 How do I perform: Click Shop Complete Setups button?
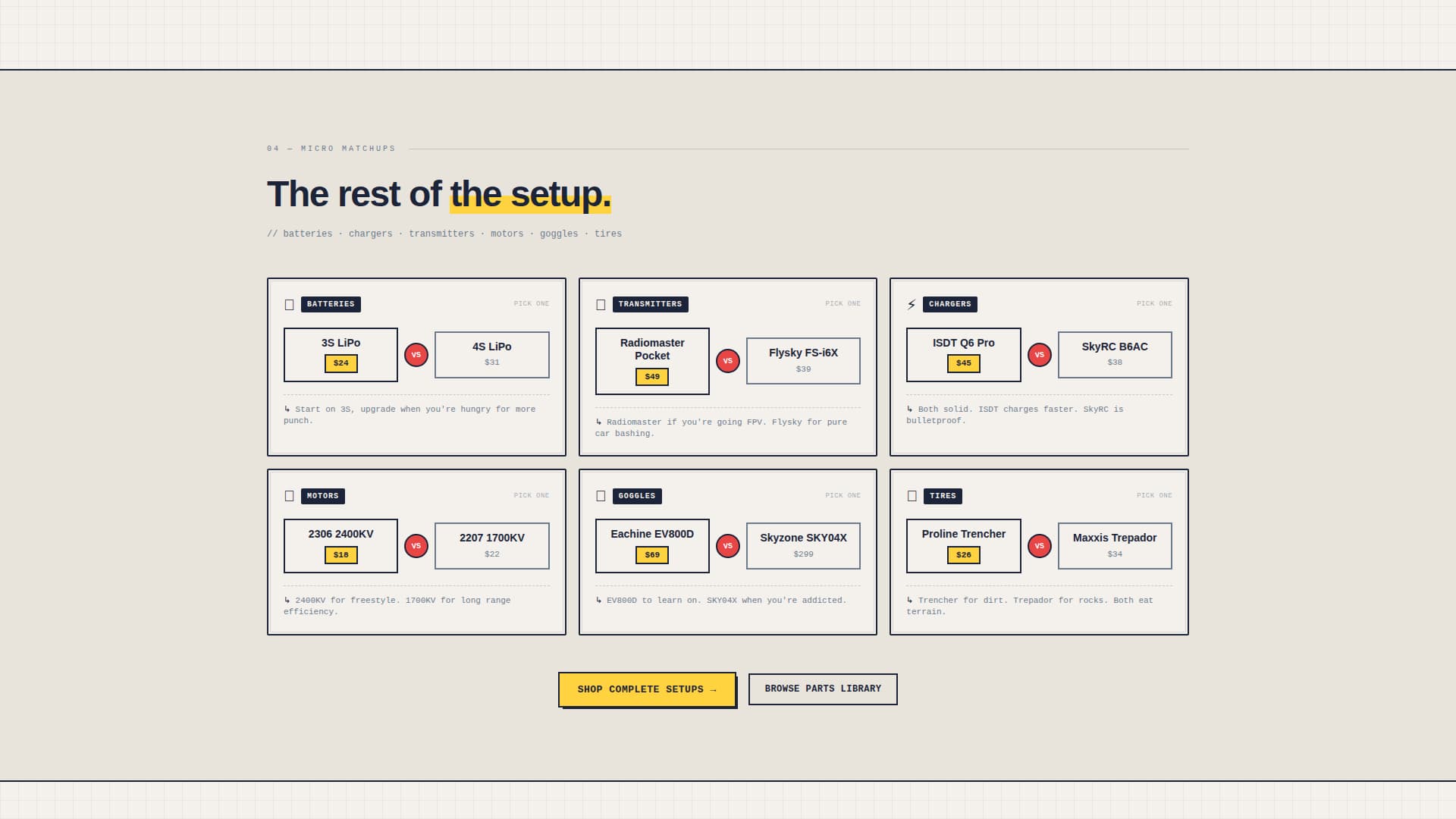coord(647,689)
